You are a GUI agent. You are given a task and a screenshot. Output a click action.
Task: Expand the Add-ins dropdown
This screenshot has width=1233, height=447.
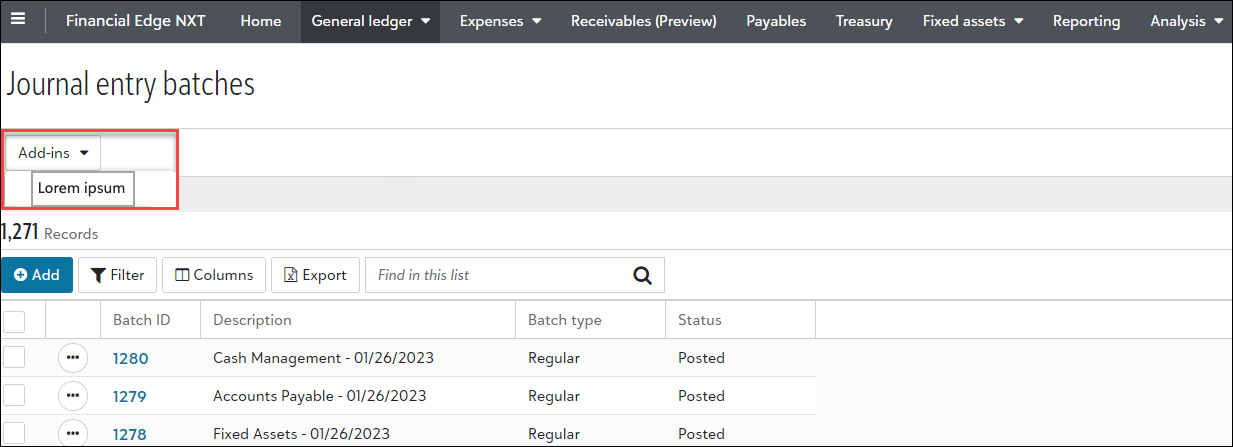point(53,153)
